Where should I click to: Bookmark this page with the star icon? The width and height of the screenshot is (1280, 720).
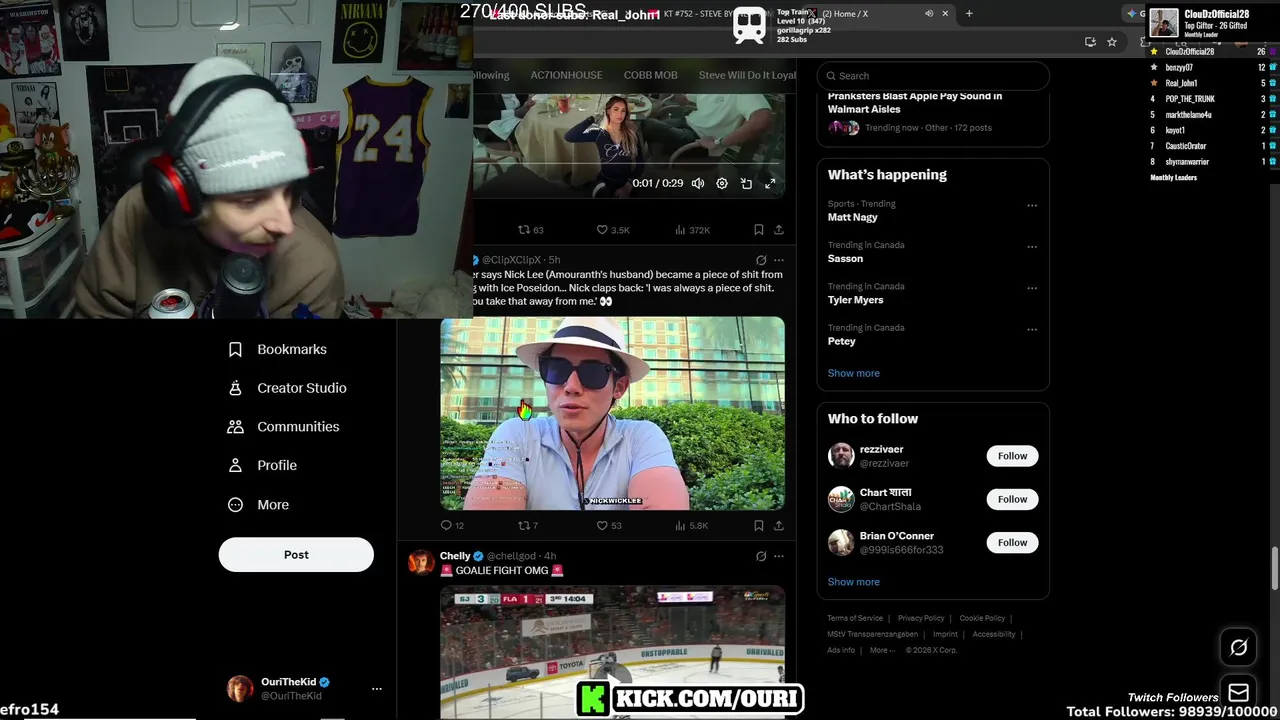[x=1111, y=42]
